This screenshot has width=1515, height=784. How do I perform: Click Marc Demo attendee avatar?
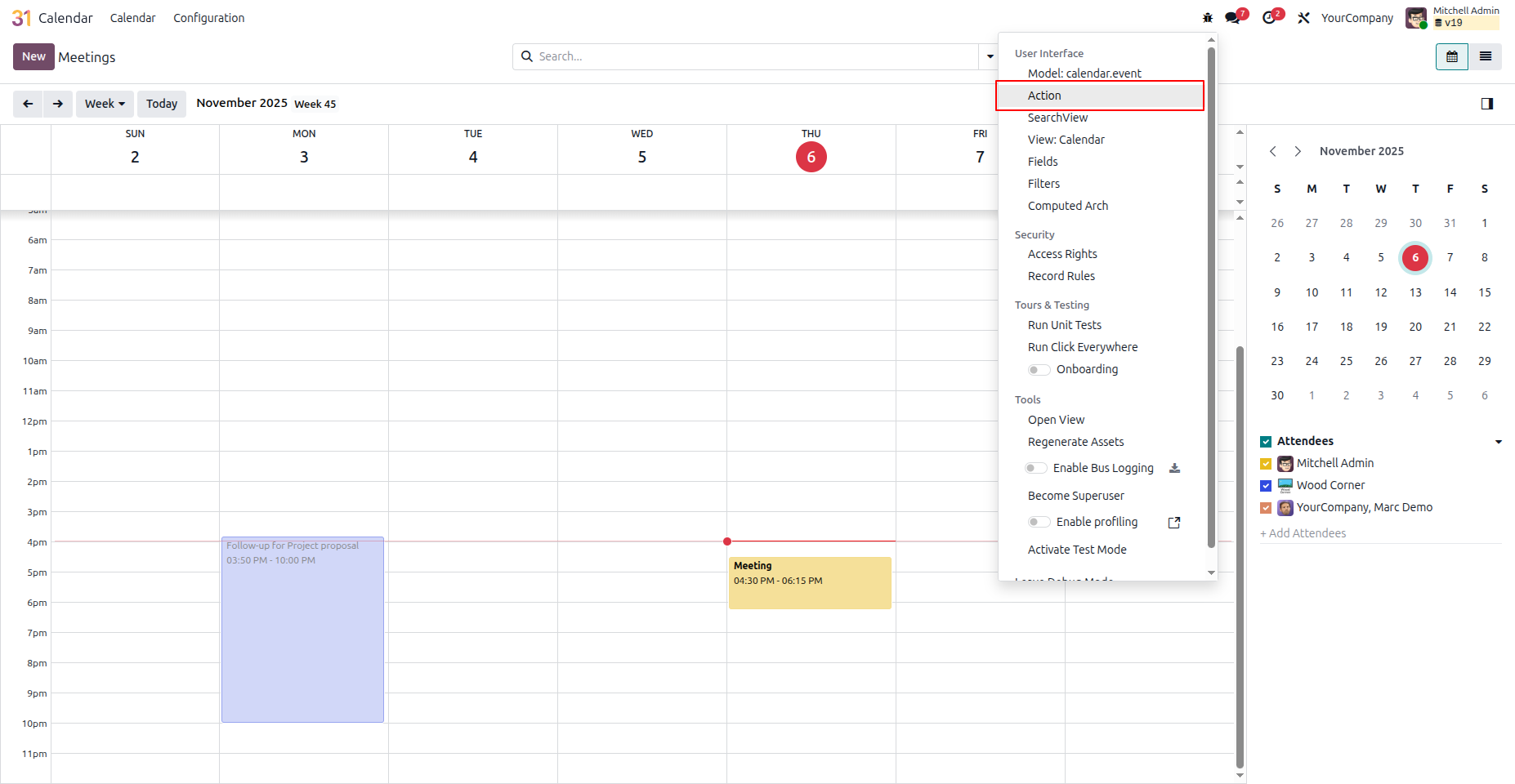(x=1285, y=508)
